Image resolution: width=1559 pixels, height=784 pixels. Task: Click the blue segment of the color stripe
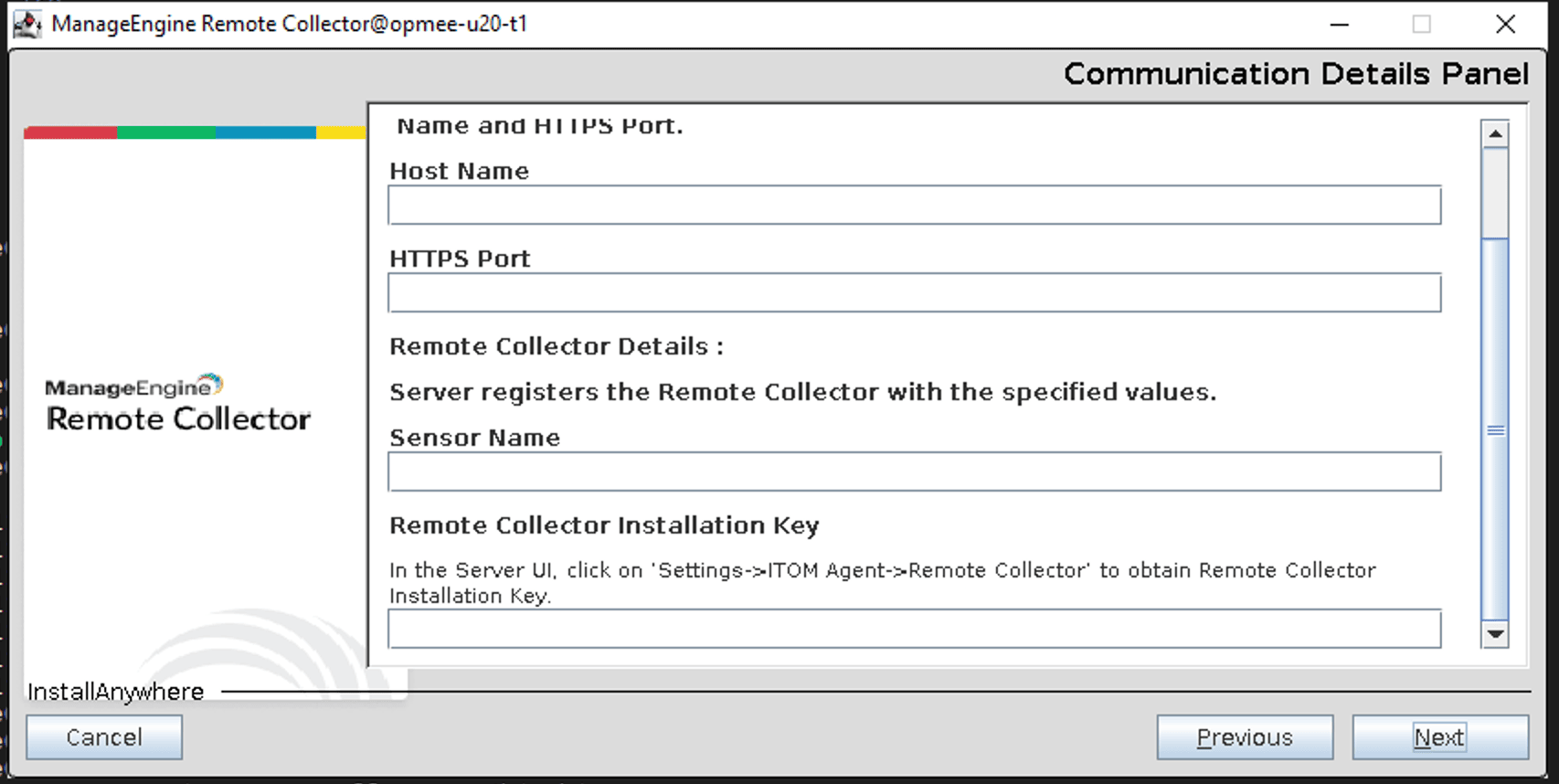tap(266, 133)
